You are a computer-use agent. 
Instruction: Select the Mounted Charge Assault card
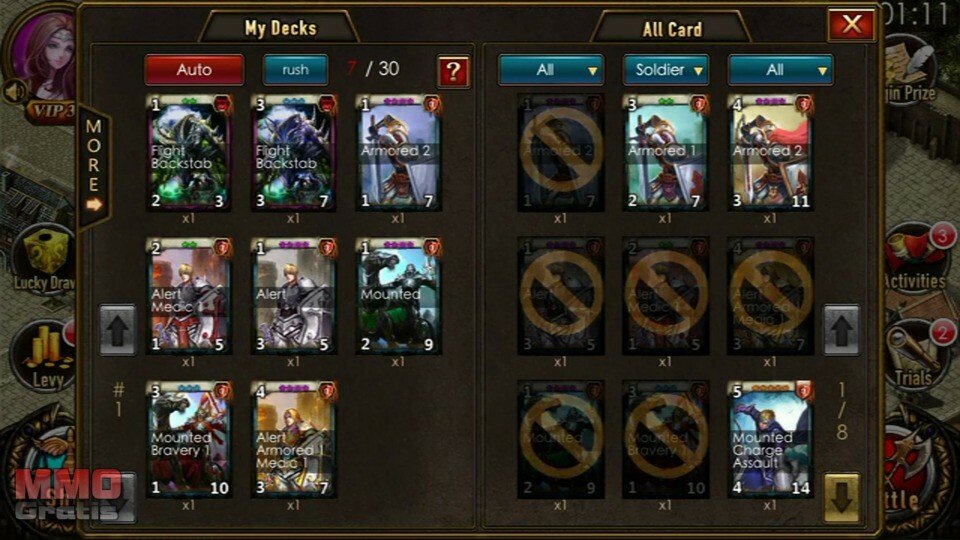[770, 439]
